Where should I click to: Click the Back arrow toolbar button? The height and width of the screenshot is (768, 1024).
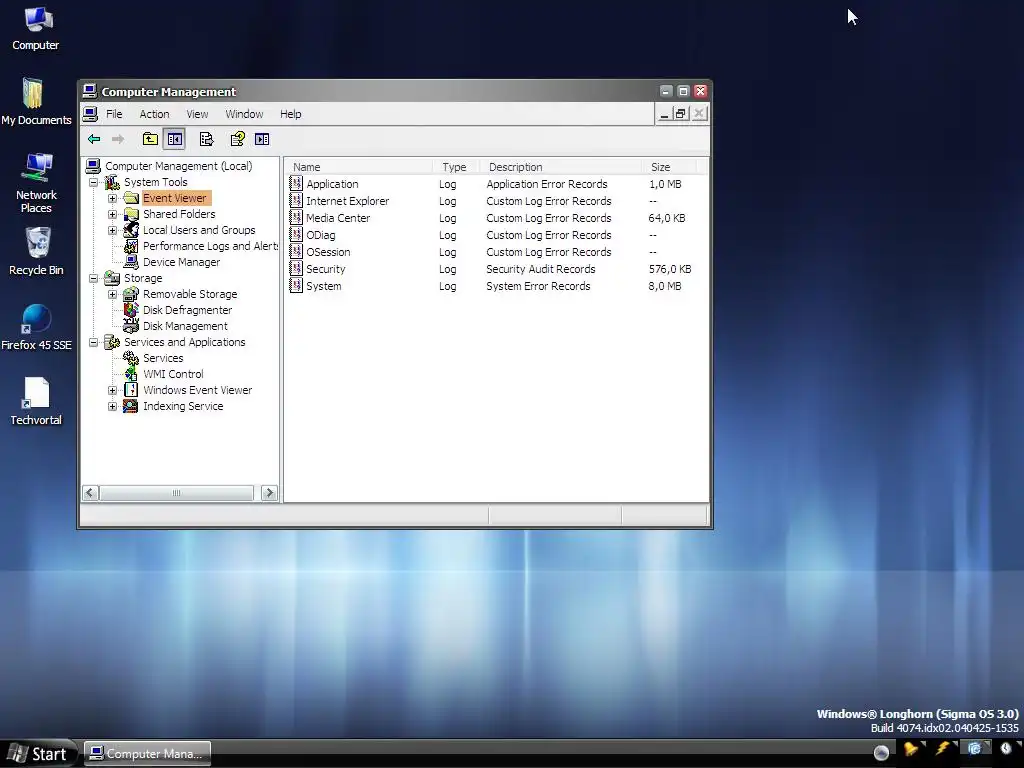click(x=94, y=139)
